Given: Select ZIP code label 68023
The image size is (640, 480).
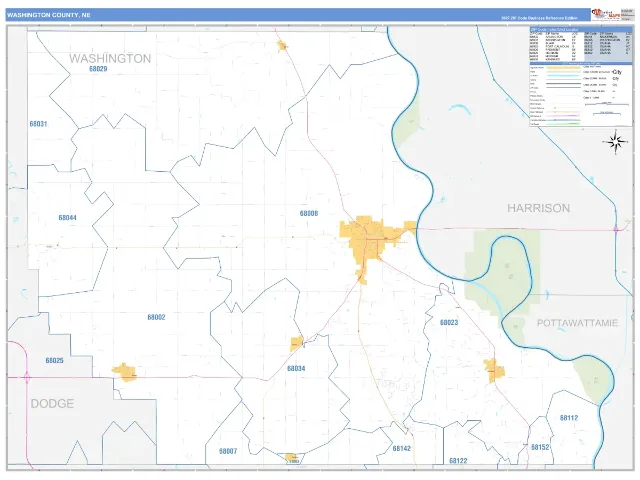Looking at the screenshot, I should [449, 322].
